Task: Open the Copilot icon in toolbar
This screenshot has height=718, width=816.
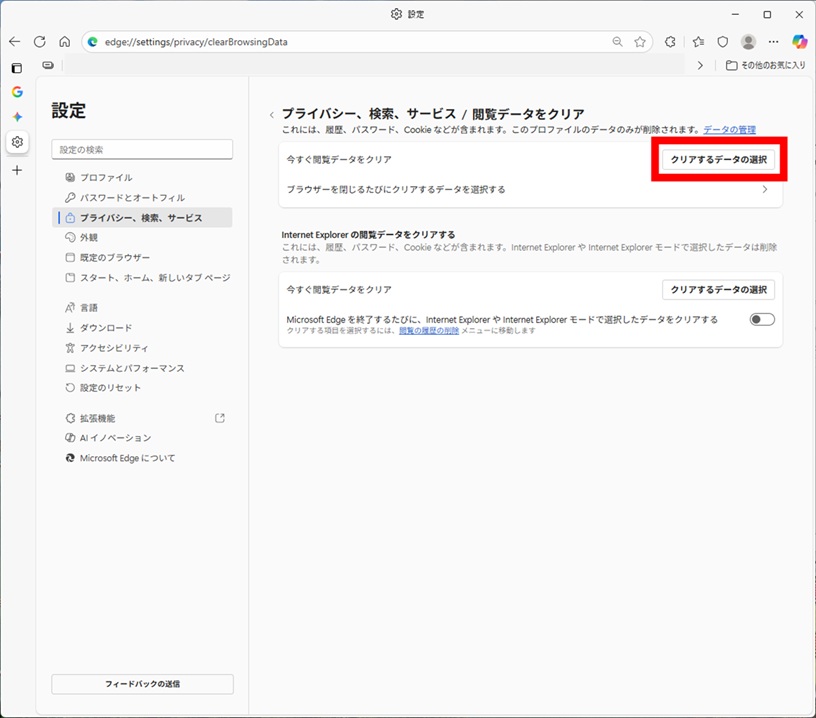Action: click(x=799, y=42)
